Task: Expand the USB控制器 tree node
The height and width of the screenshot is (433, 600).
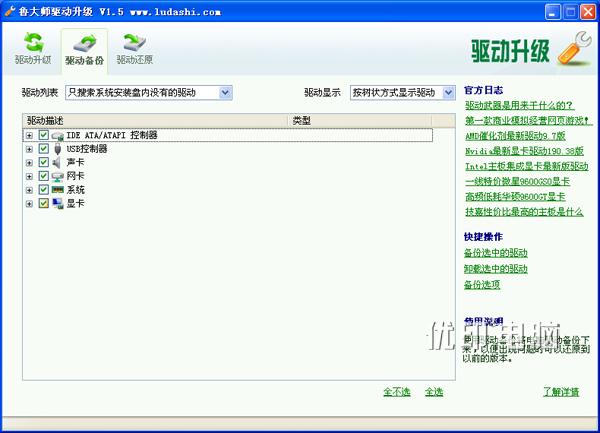Action: pos(29,149)
